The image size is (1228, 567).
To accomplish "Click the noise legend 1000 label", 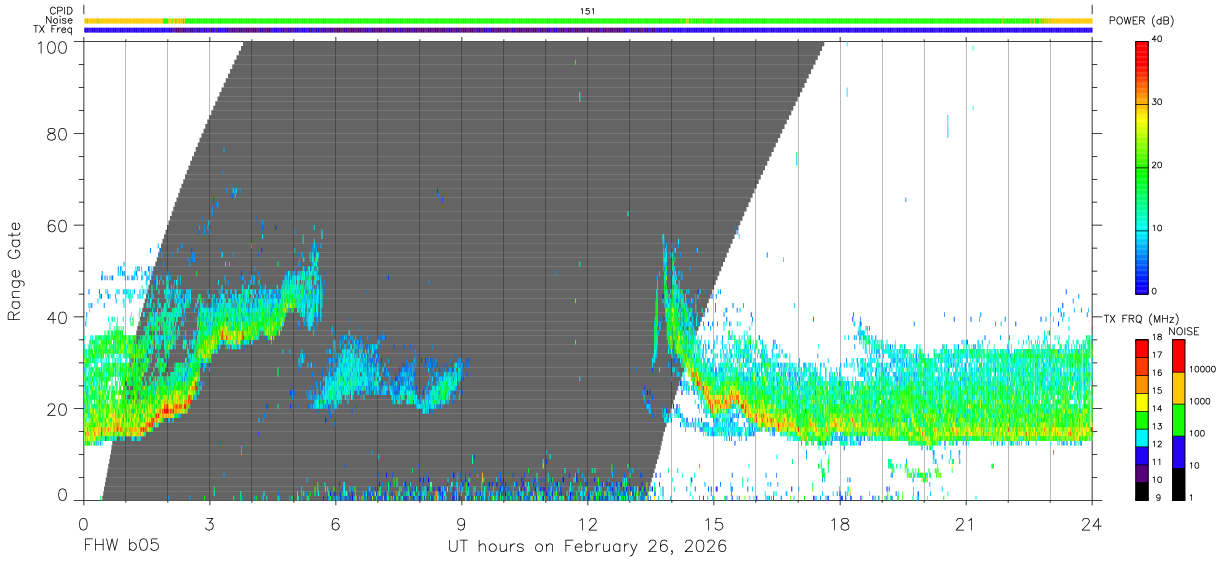I will click(1201, 402).
